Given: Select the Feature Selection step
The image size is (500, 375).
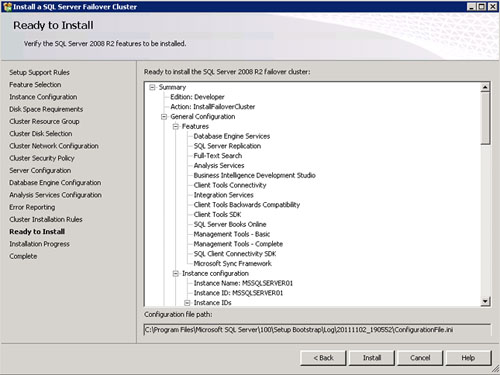Looking at the screenshot, I should coord(35,85).
